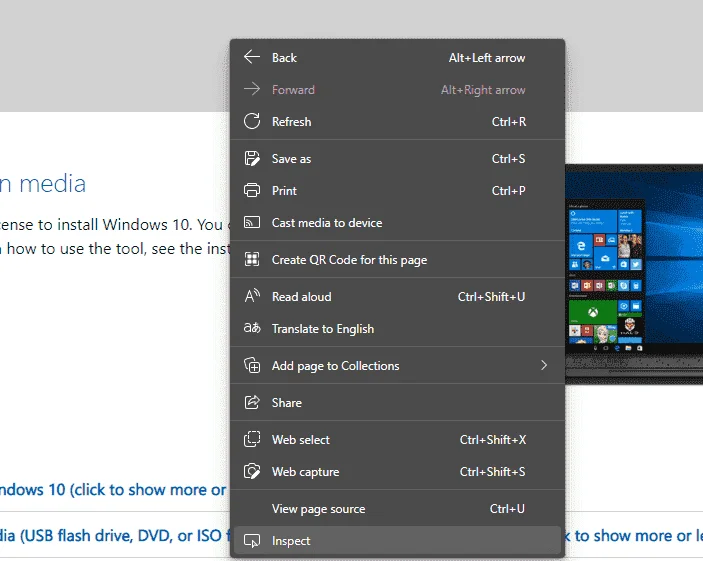Click the Ctrl+Shift+S shortcut label
703x561 pixels.
click(492, 471)
